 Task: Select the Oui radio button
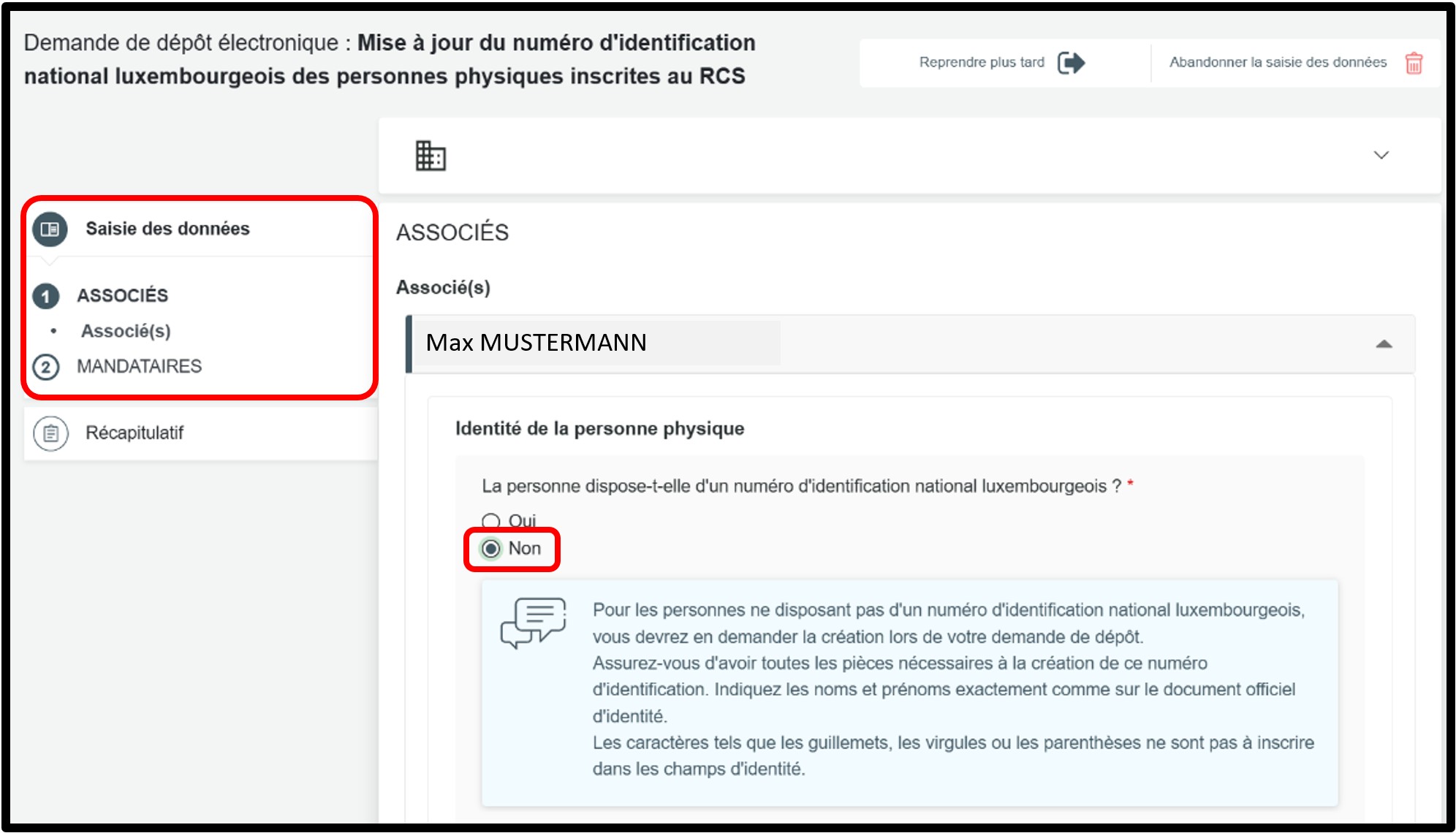491,521
